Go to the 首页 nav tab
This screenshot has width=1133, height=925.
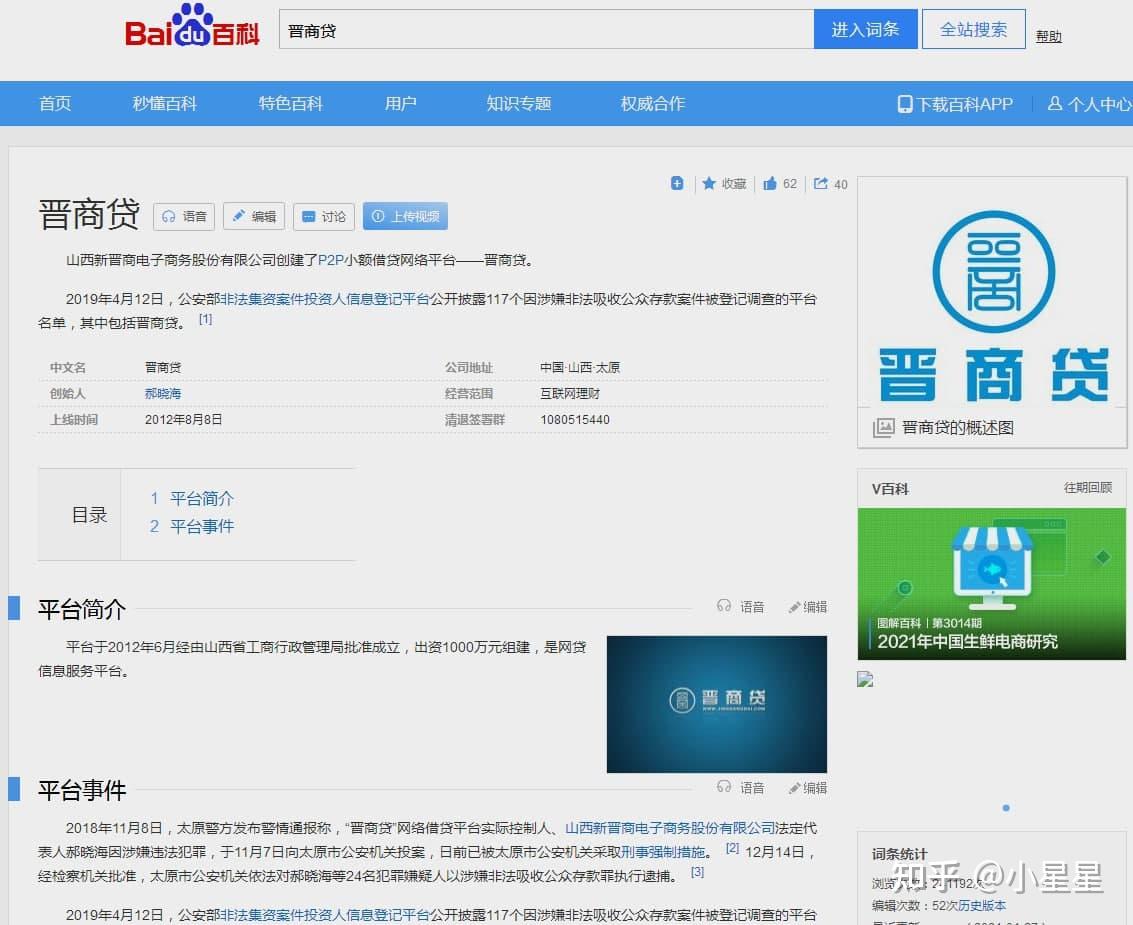click(x=55, y=103)
